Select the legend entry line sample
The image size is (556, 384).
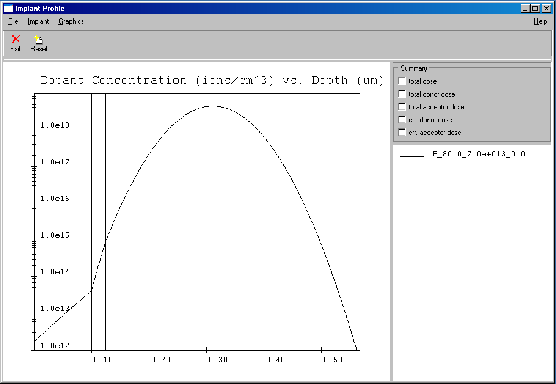pos(412,156)
